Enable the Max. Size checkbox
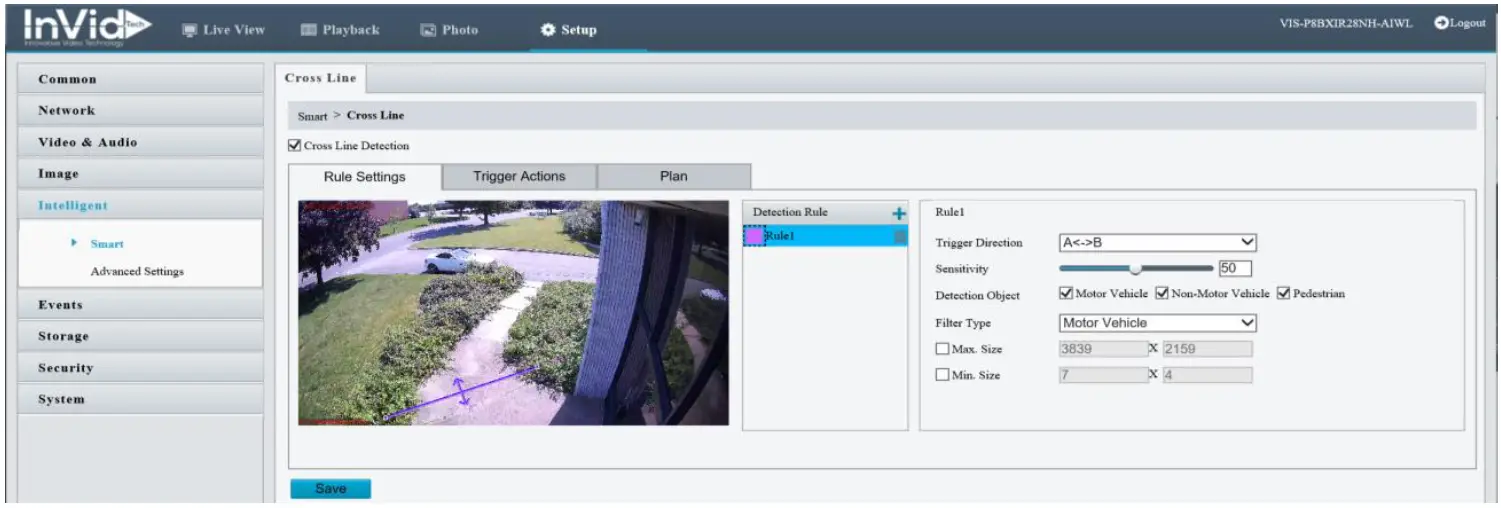The image size is (1501, 508). (942, 349)
